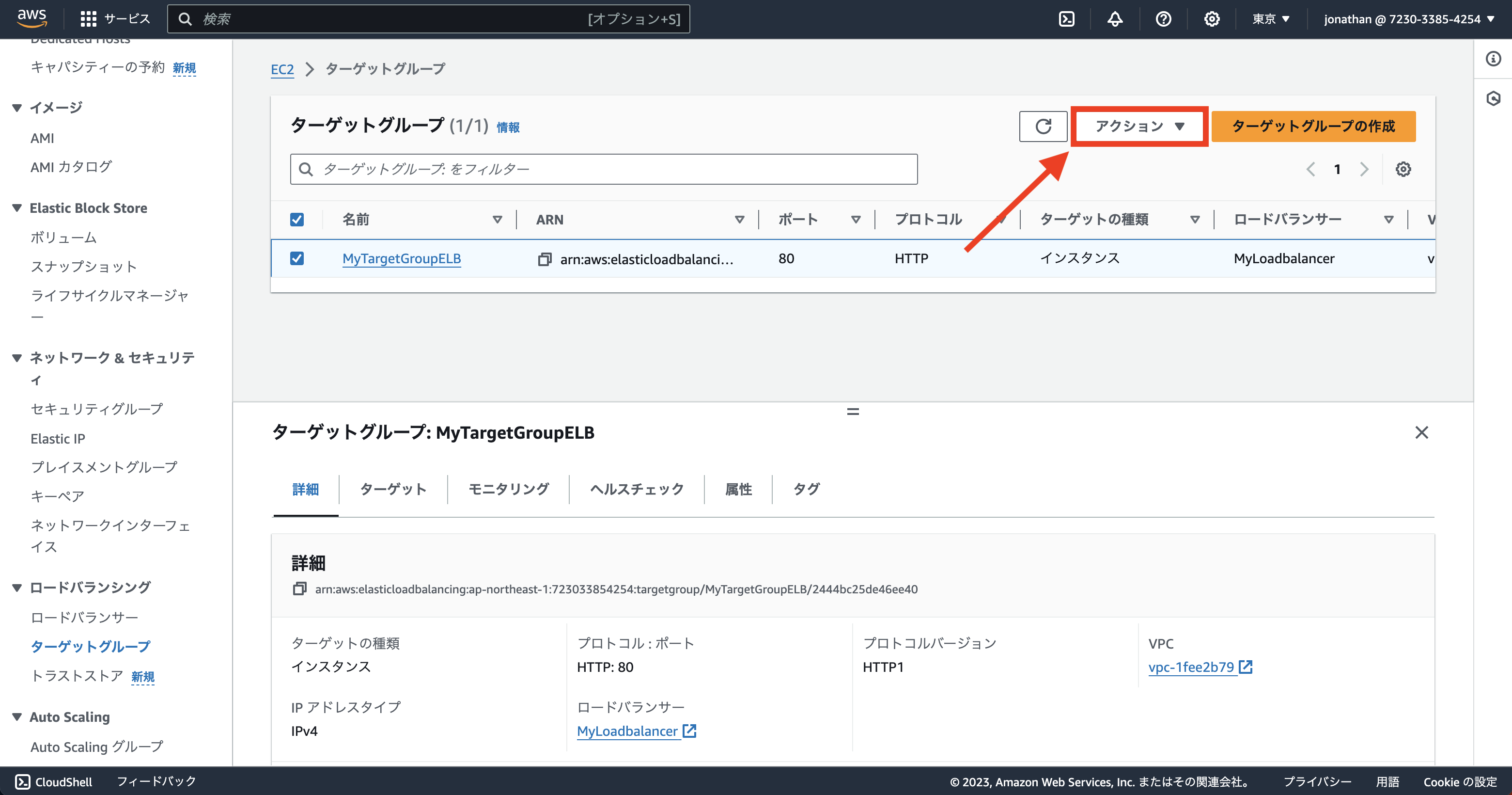The image size is (1512, 795).
Task: Open the help question mark icon
Action: pyautogui.click(x=1163, y=19)
